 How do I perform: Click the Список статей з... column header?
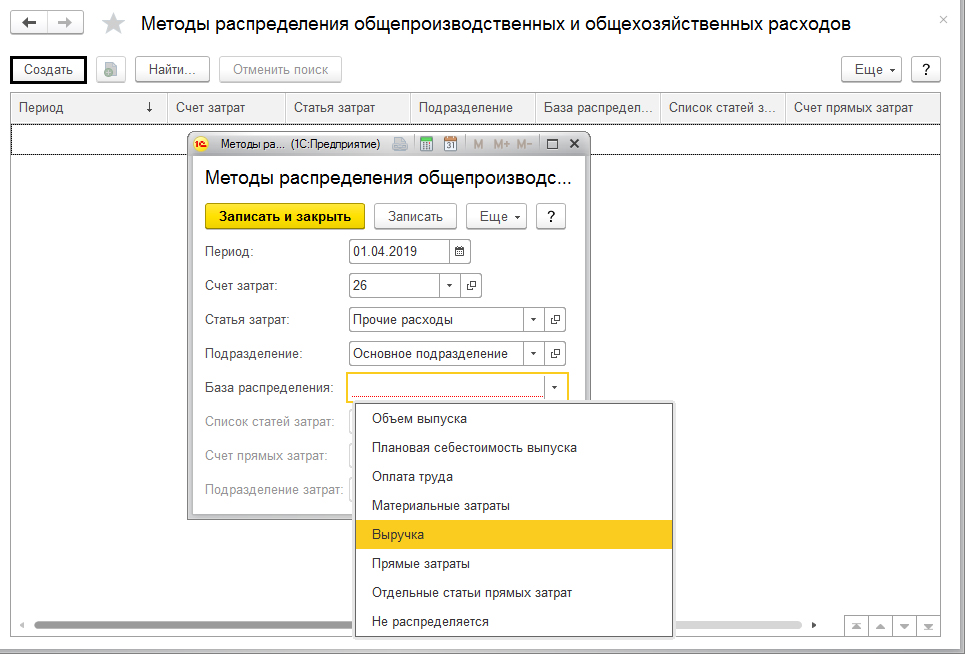pyautogui.click(x=723, y=108)
